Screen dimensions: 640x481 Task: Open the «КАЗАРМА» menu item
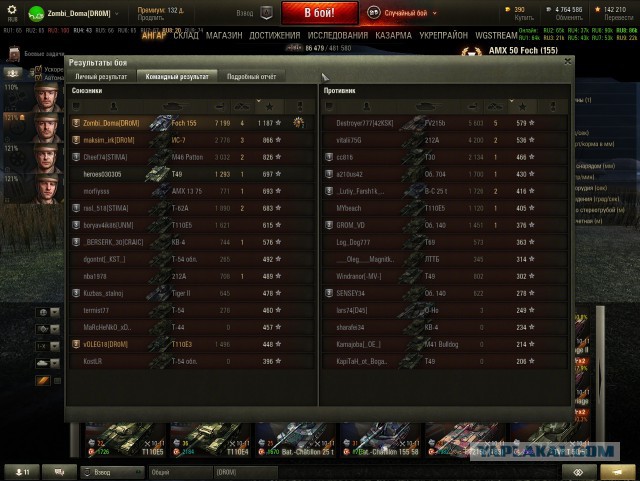[x=393, y=36]
